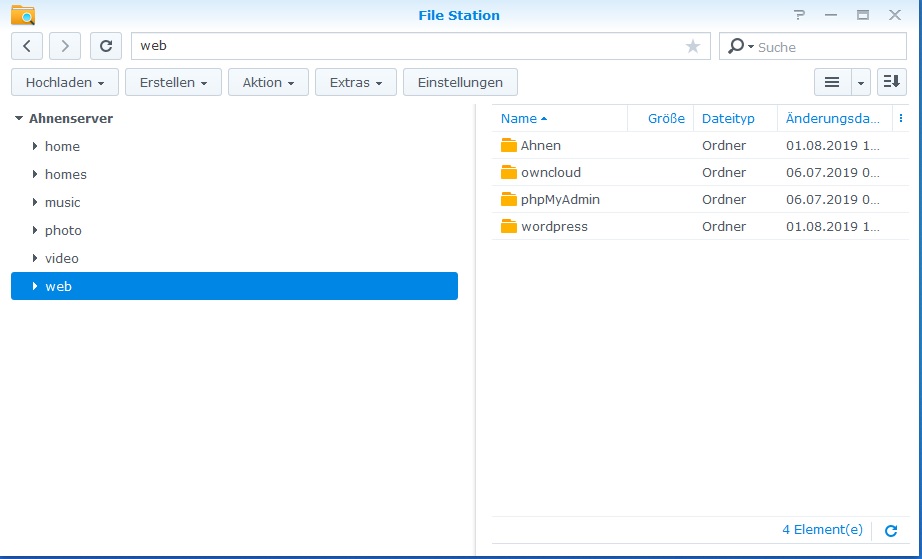Refresh file list at bottom right
Viewport: 922px width, 559px height.
891,531
